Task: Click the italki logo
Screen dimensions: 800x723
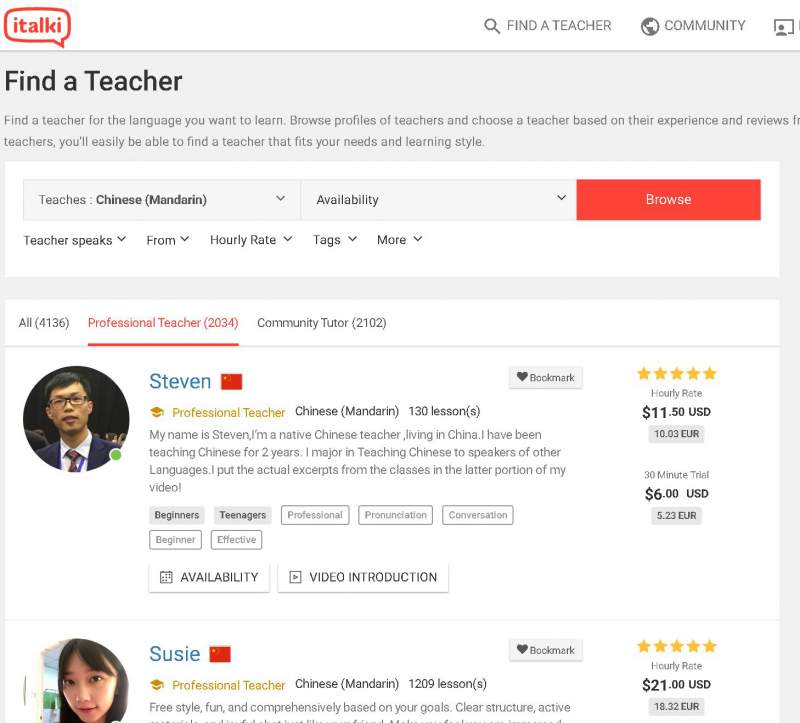Action: [x=37, y=27]
